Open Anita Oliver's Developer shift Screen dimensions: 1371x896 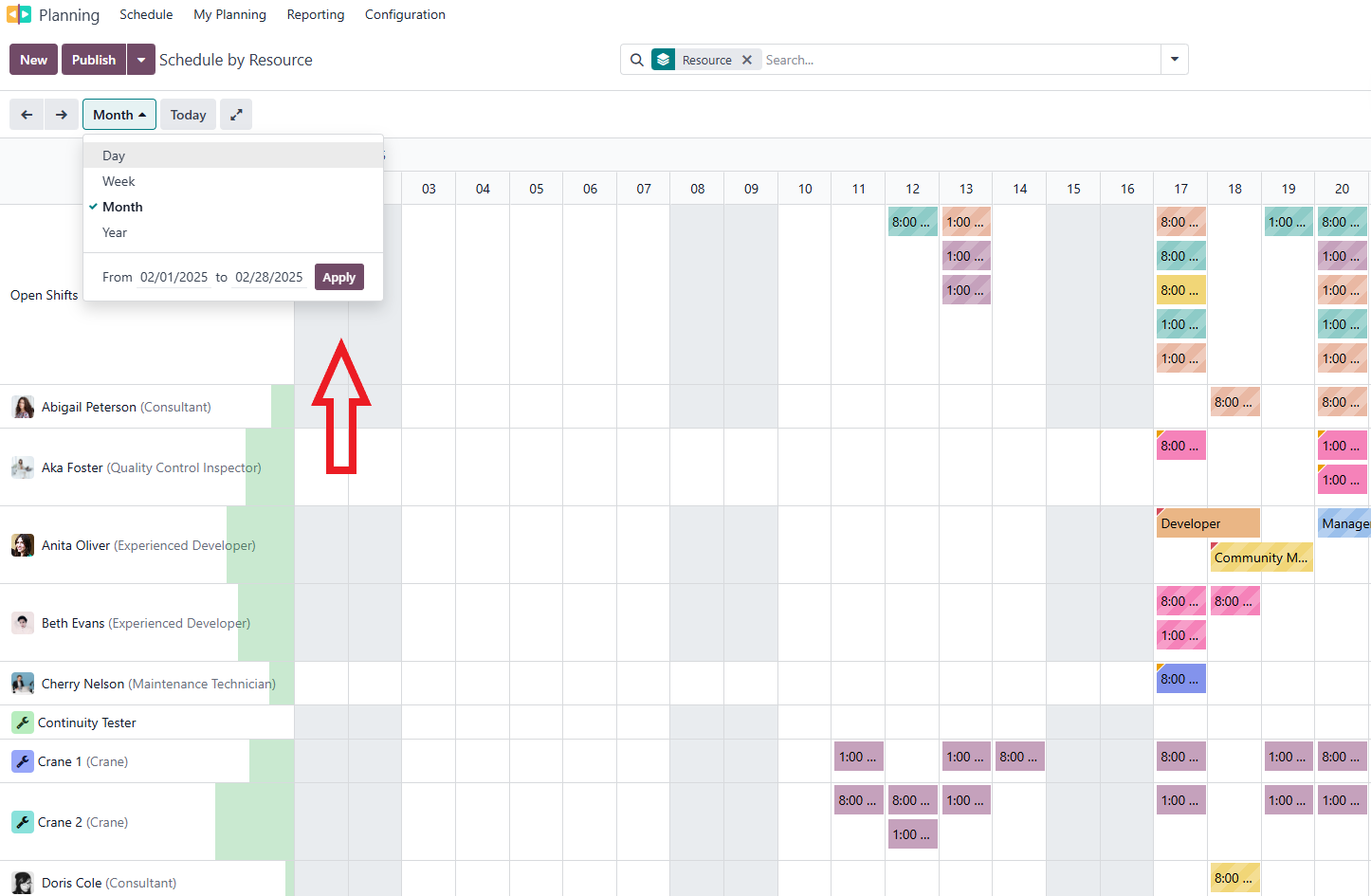(1208, 523)
